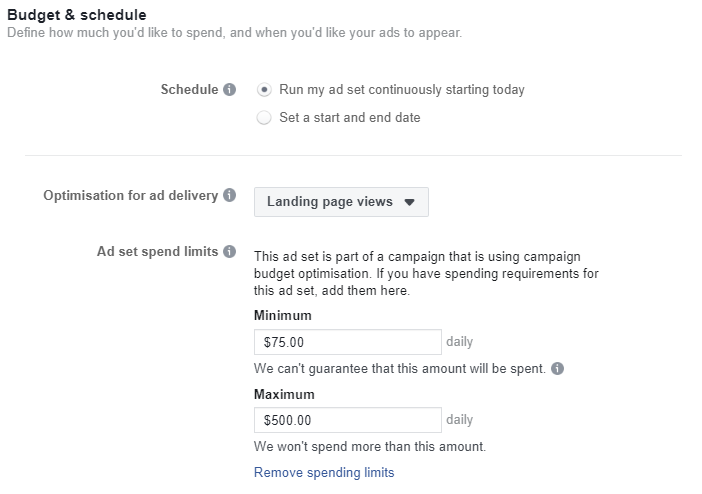Click the Maximum label above the $500.00 field
This screenshot has height=494, width=702.
[x=284, y=394]
